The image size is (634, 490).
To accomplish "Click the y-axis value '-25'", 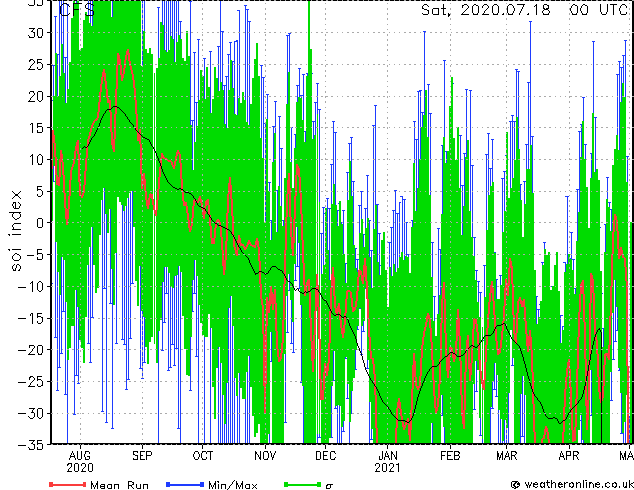I will pyautogui.click(x=31, y=382).
